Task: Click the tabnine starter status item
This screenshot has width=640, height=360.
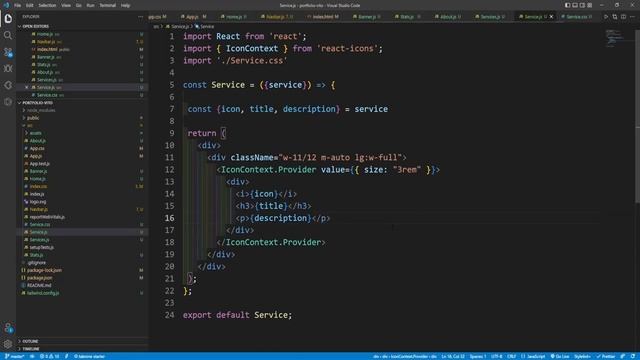Action: (89, 356)
